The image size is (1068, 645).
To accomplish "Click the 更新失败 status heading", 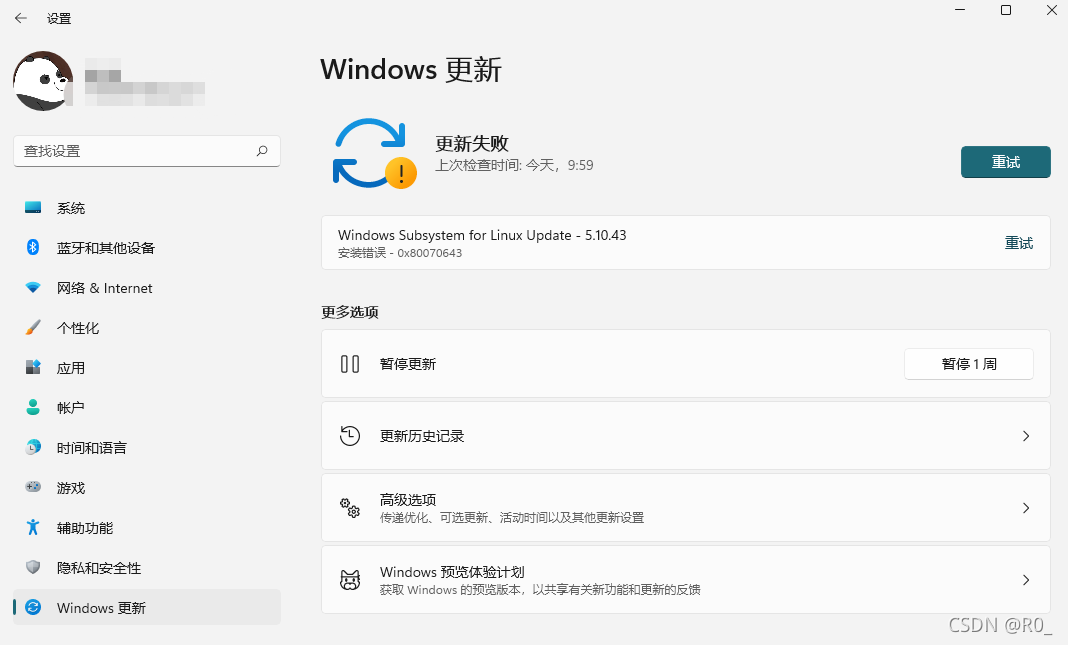I will point(472,143).
